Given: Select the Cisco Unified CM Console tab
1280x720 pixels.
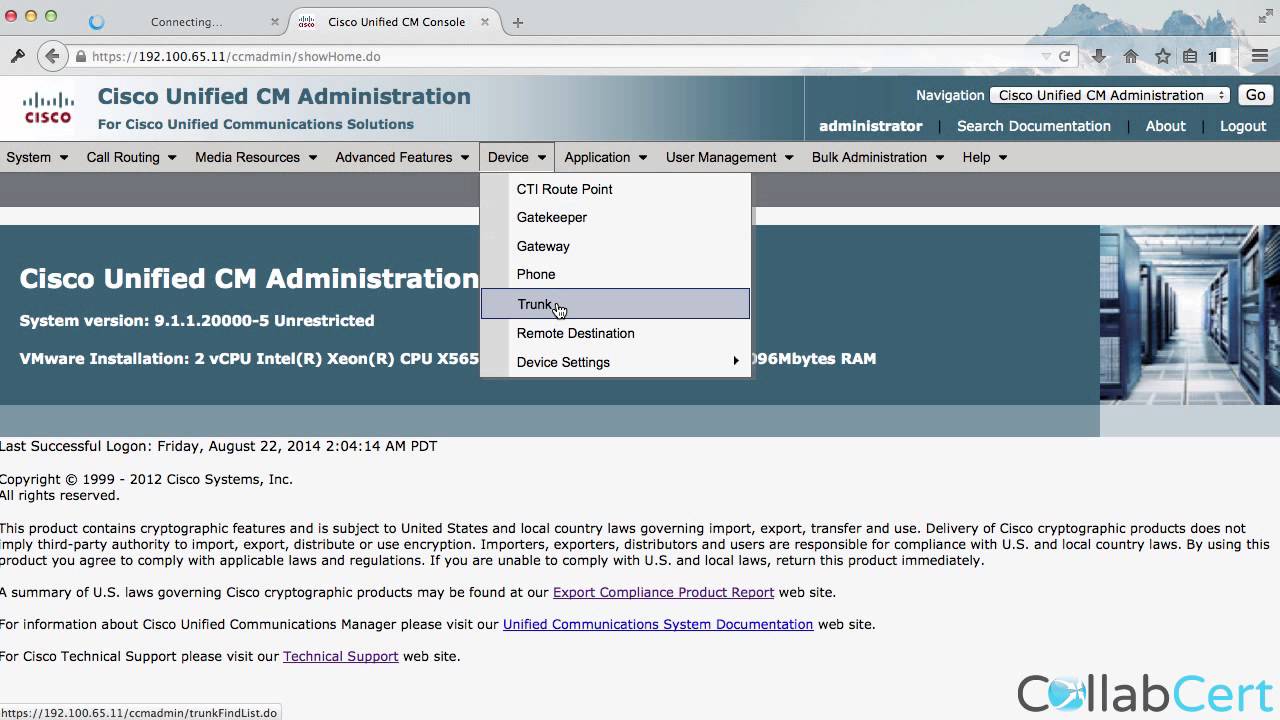Looking at the screenshot, I should [396, 22].
